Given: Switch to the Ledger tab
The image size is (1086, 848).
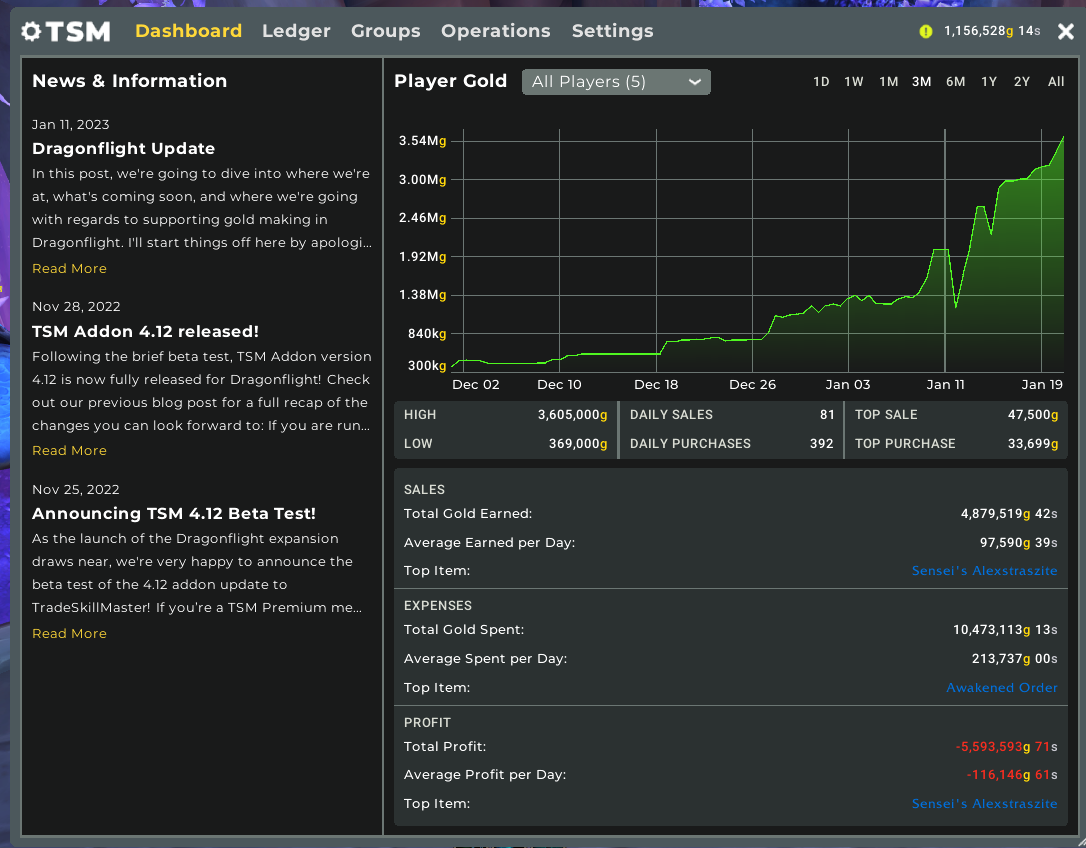Looking at the screenshot, I should (296, 31).
